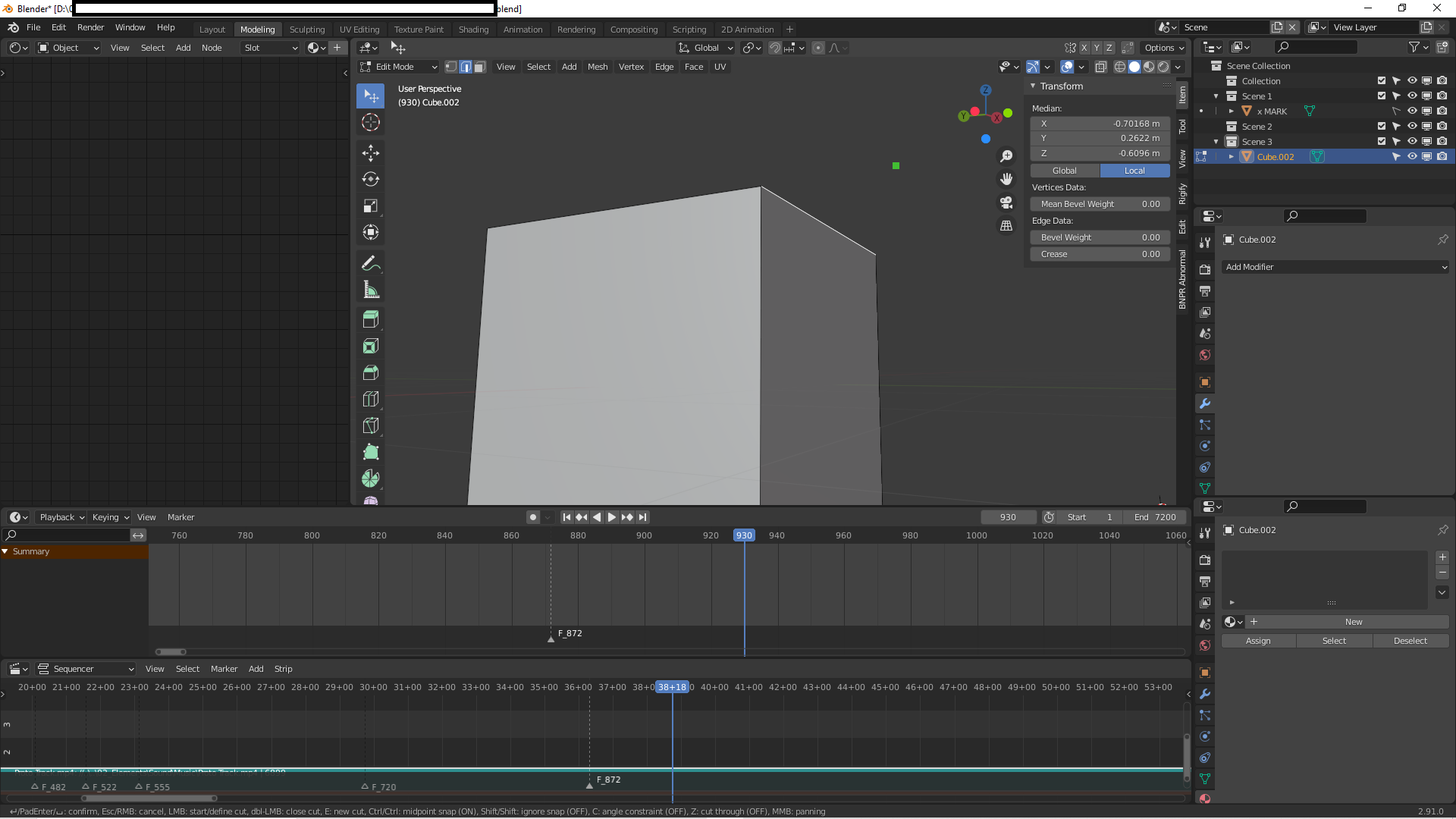The height and width of the screenshot is (819, 1456).
Task: Open the Tool sidebar tab
Action: coord(1182,127)
